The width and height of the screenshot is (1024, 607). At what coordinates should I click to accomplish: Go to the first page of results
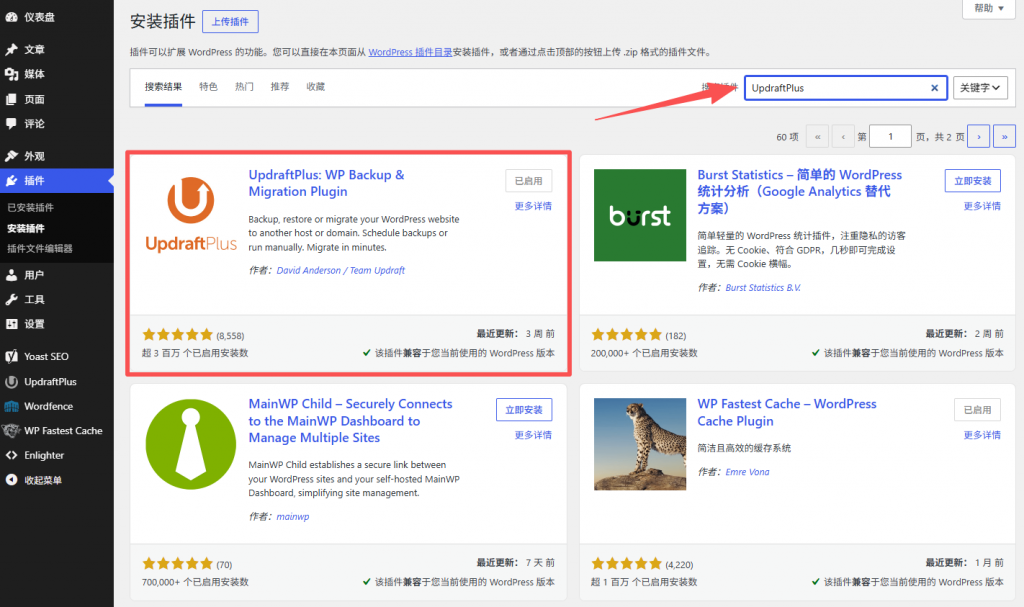[x=817, y=137]
